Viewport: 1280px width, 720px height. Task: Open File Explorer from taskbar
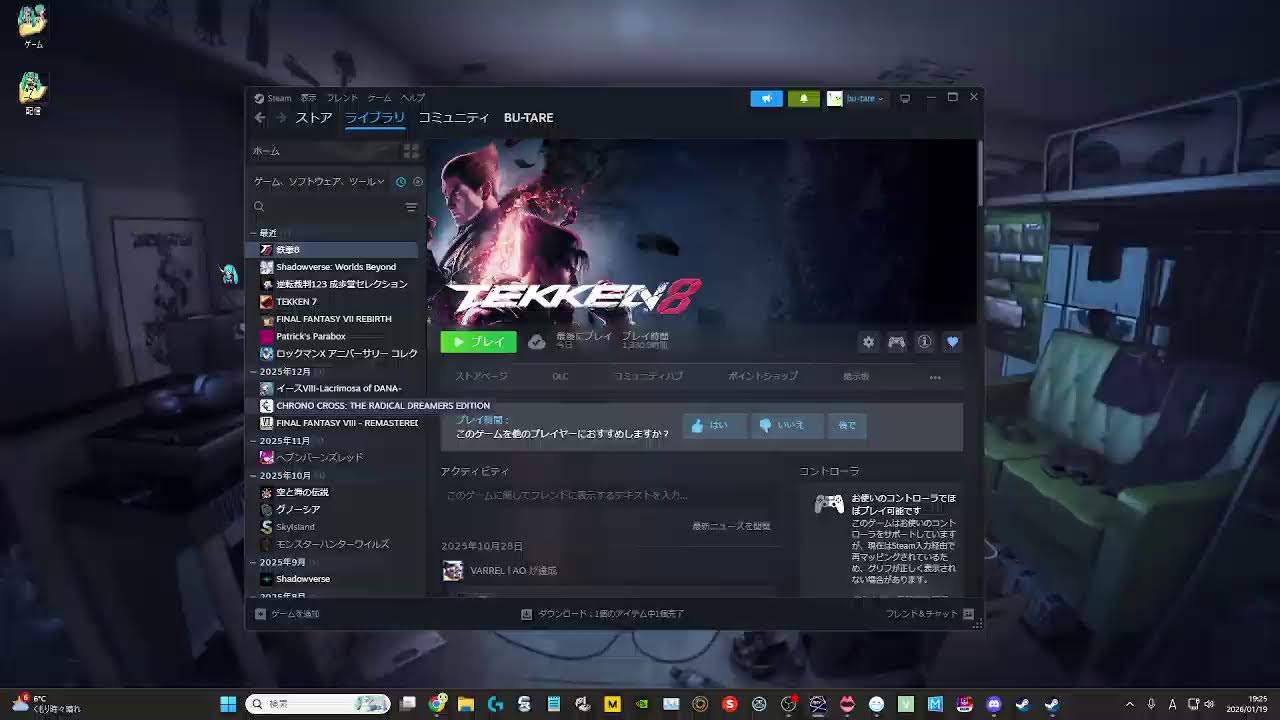click(x=466, y=704)
